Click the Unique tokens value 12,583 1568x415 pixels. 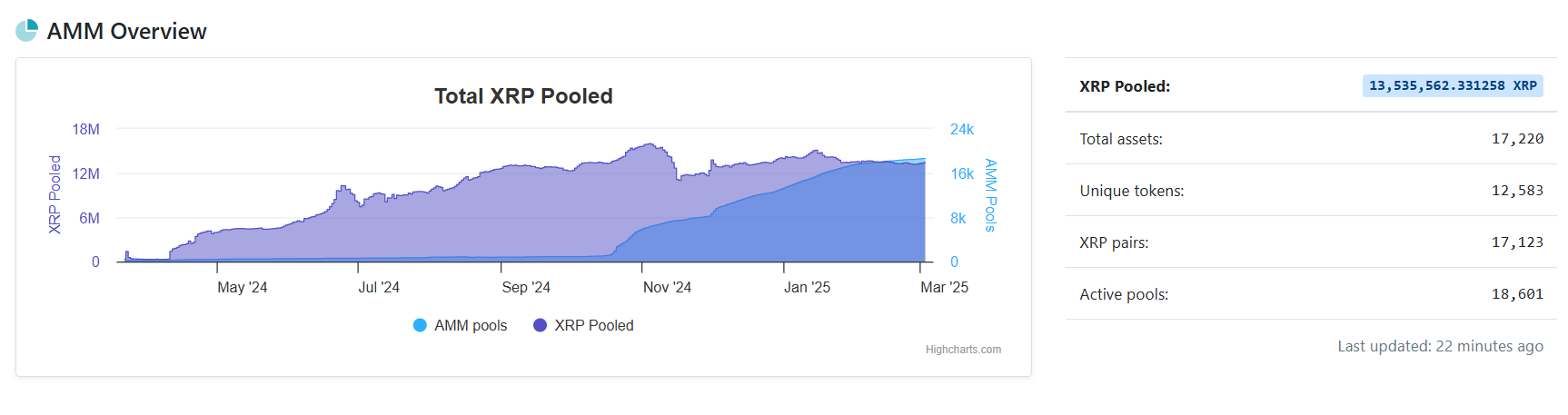1517,191
